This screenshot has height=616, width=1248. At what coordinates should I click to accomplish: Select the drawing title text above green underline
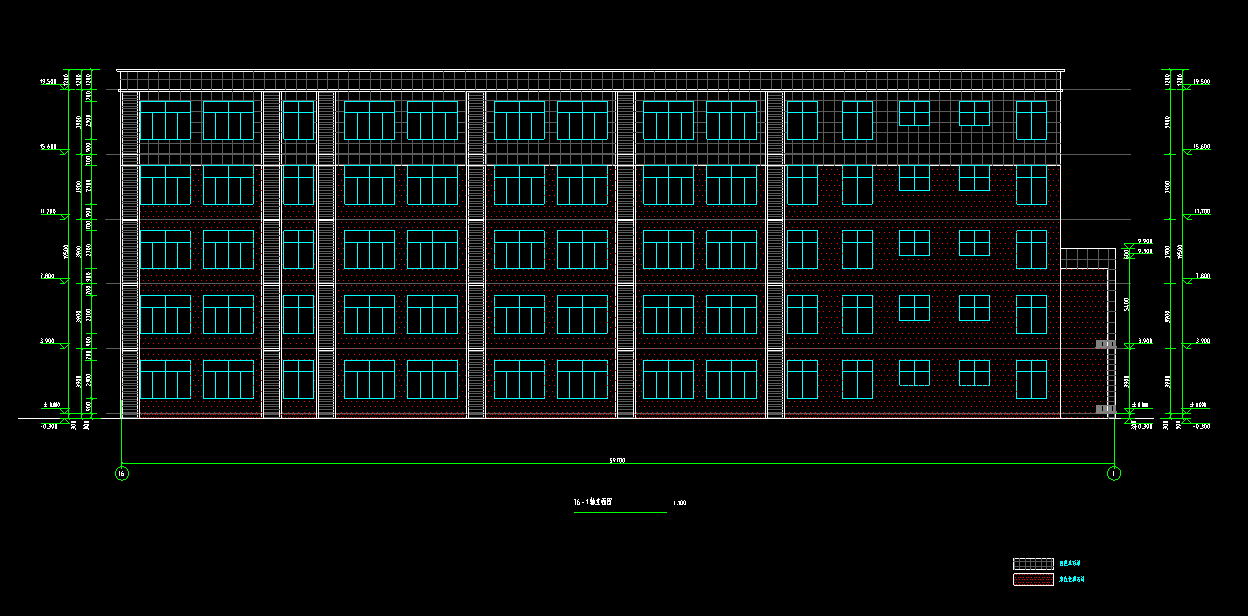tap(592, 503)
